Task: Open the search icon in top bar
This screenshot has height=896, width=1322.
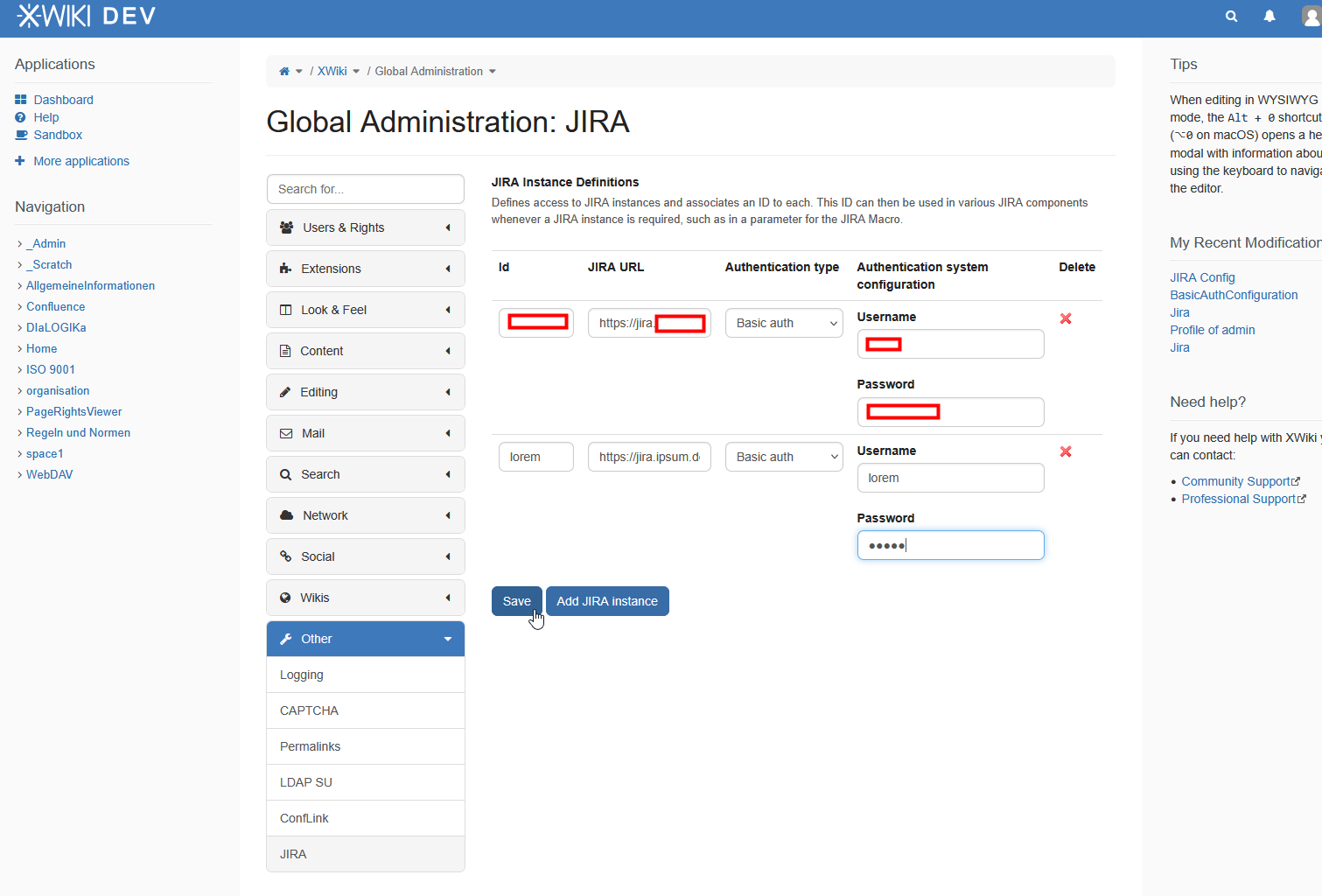Action: [x=1231, y=17]
